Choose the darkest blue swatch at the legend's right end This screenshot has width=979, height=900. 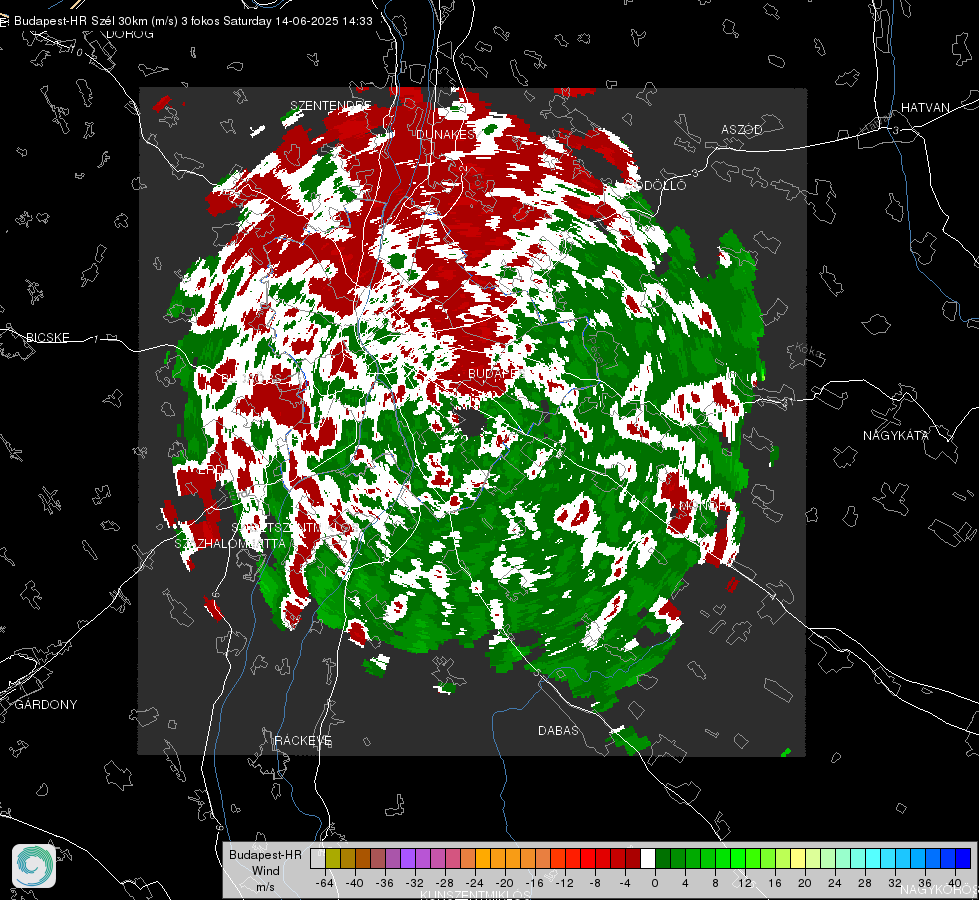(x=963, y=858)
